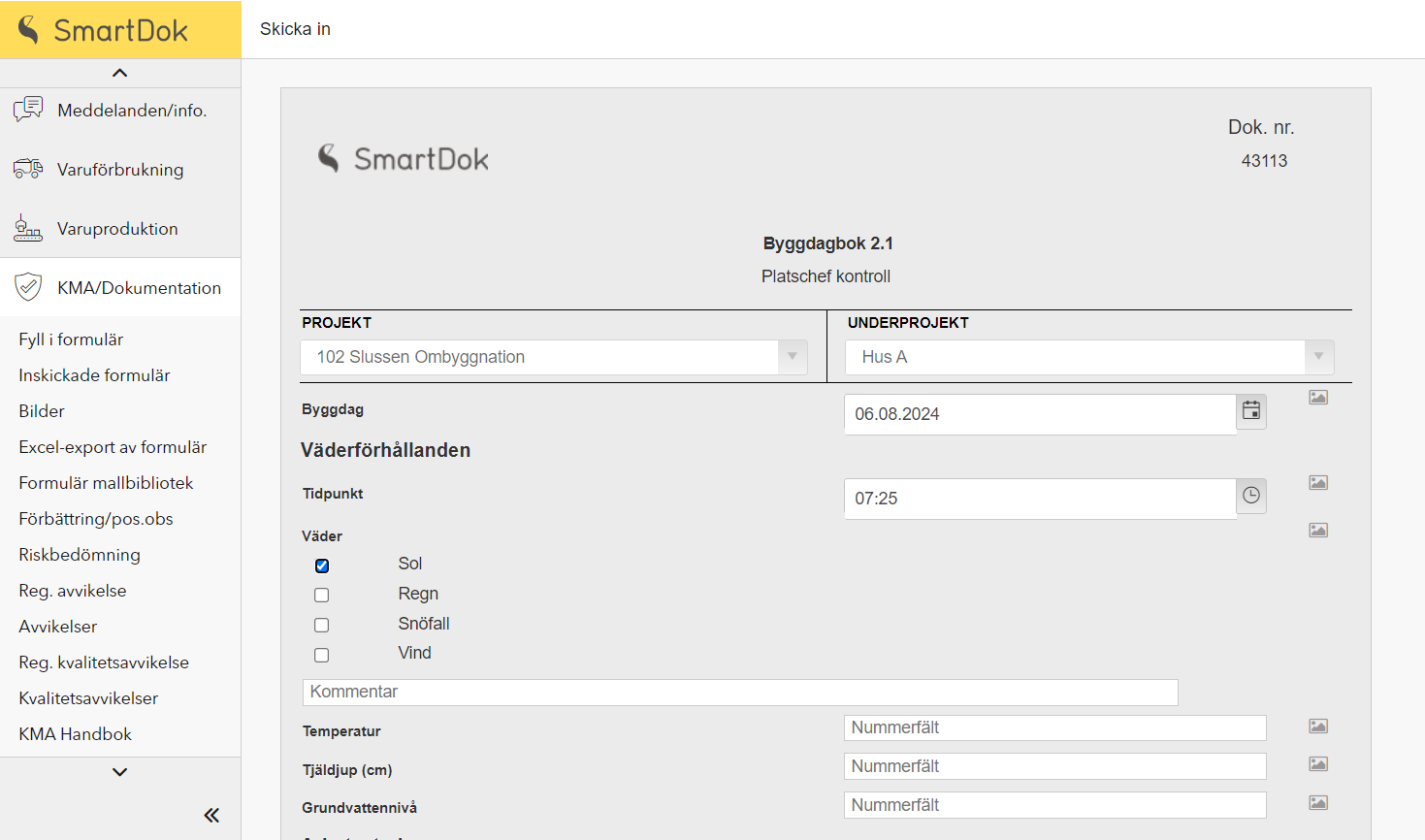Click the Grundvattennivå number field
The width and height of the screenshot is (1425, 840).
pos(1055,805)
